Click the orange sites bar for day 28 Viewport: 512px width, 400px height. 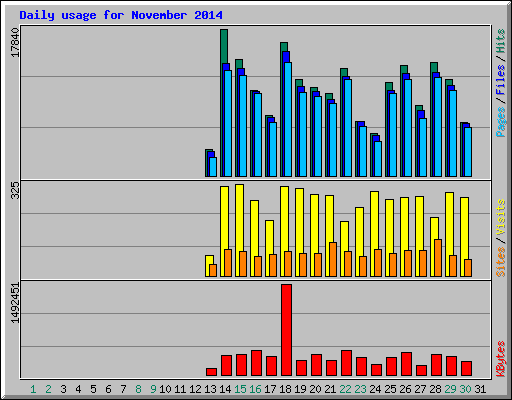click(438, 258)
